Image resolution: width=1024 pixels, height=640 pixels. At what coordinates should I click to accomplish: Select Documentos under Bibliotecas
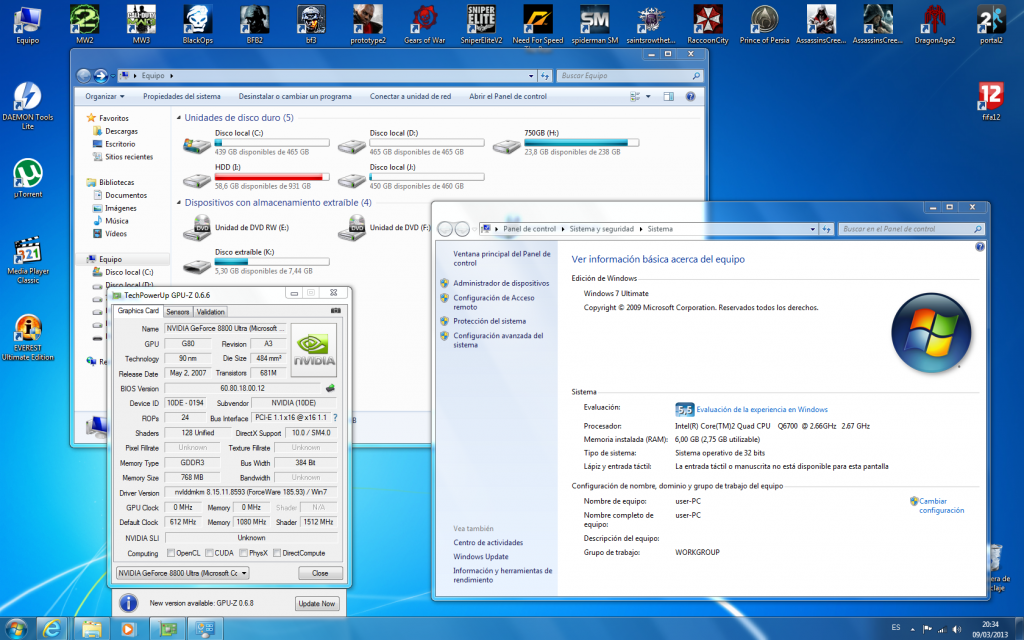pyautogui.click(x=126, y=195)
